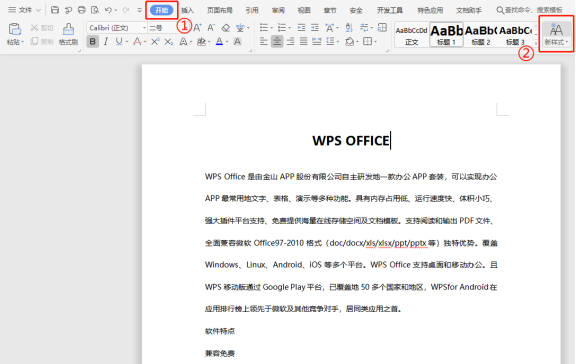
Task: Click the character shading (gray A) button
Action: pyautogui.click(x=237, y=42)
